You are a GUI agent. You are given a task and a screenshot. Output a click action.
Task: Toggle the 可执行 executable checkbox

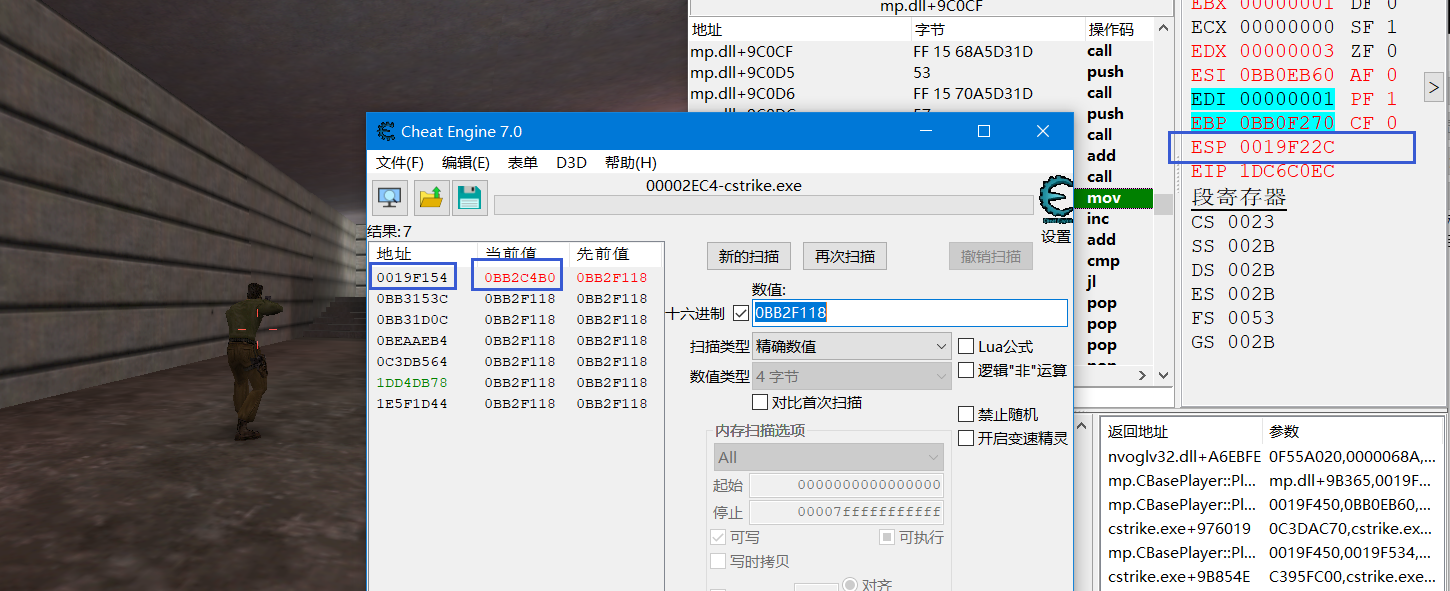[887, 537]
